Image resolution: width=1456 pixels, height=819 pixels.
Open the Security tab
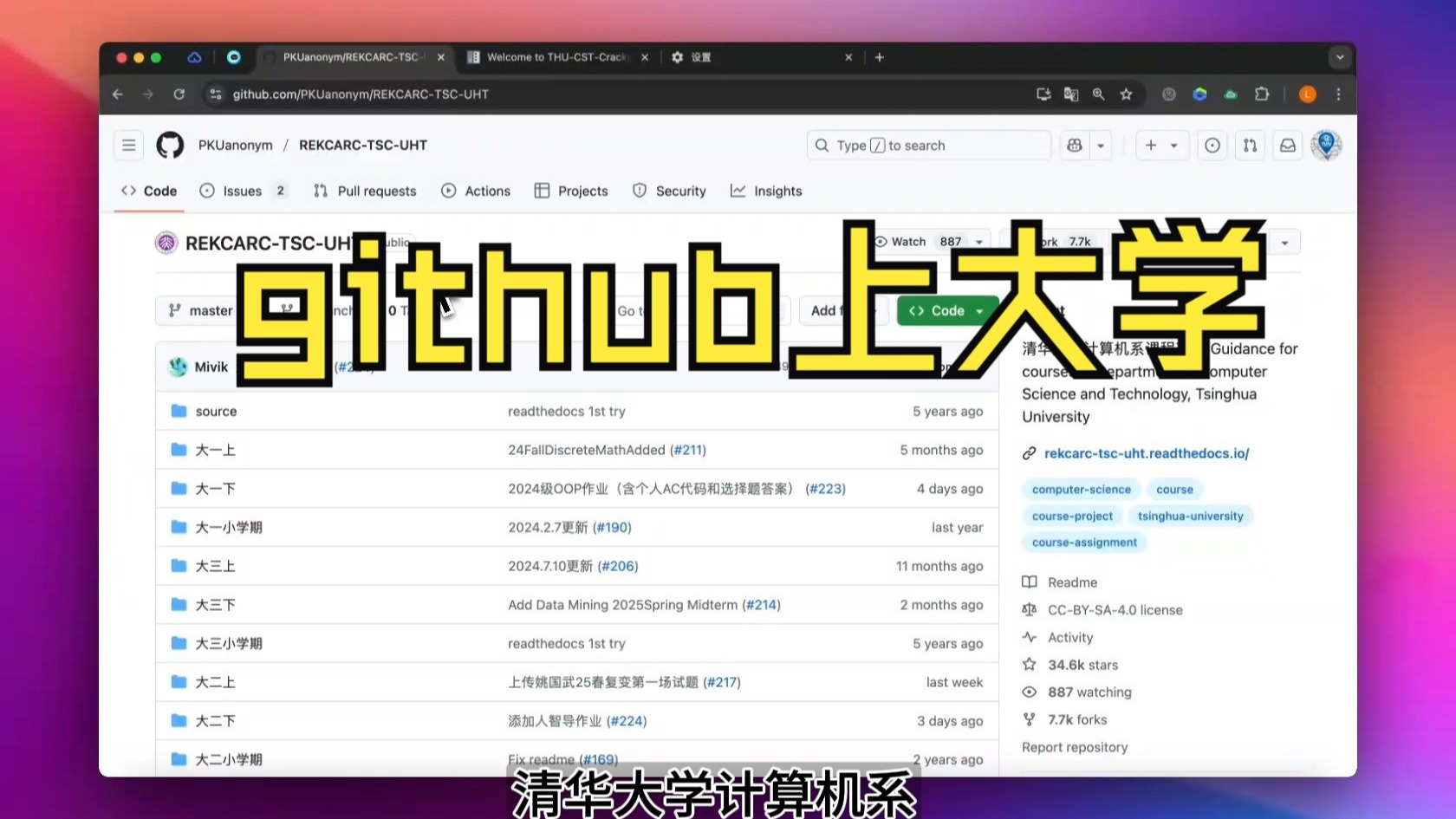(669, 191)
